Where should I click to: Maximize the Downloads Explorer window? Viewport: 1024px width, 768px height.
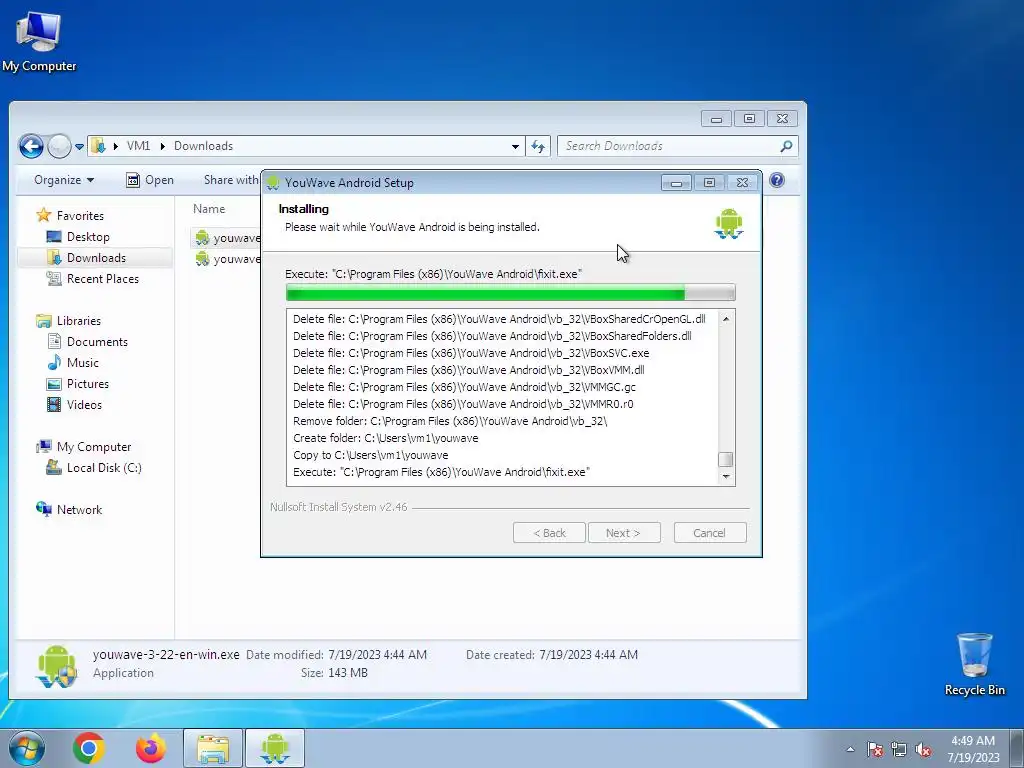tap(749, 118)
